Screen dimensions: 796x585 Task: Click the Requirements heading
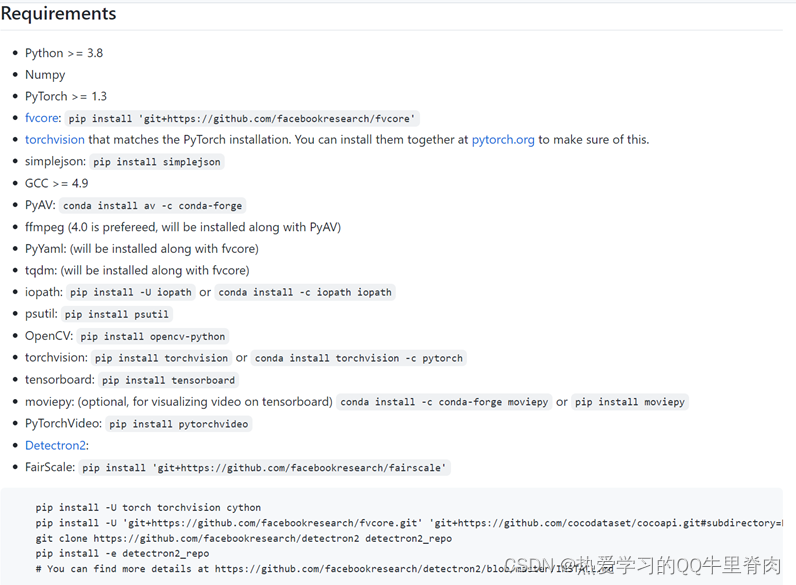point(58,13)
